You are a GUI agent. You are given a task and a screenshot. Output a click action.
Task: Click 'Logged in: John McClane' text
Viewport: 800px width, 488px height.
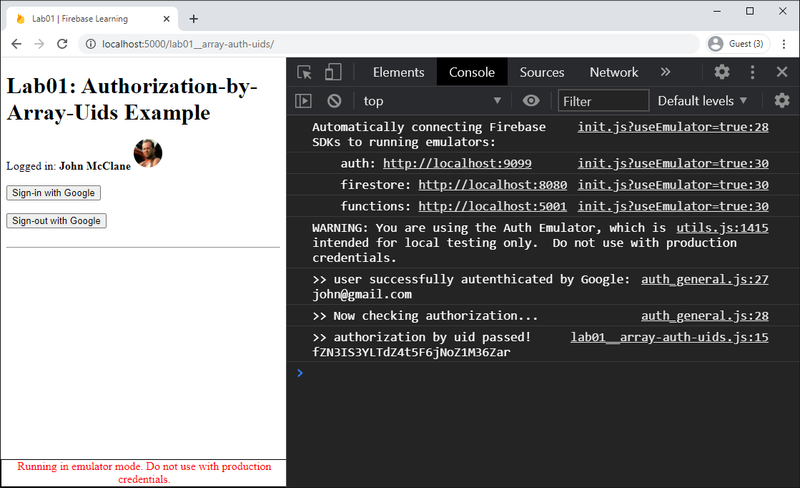68,166
